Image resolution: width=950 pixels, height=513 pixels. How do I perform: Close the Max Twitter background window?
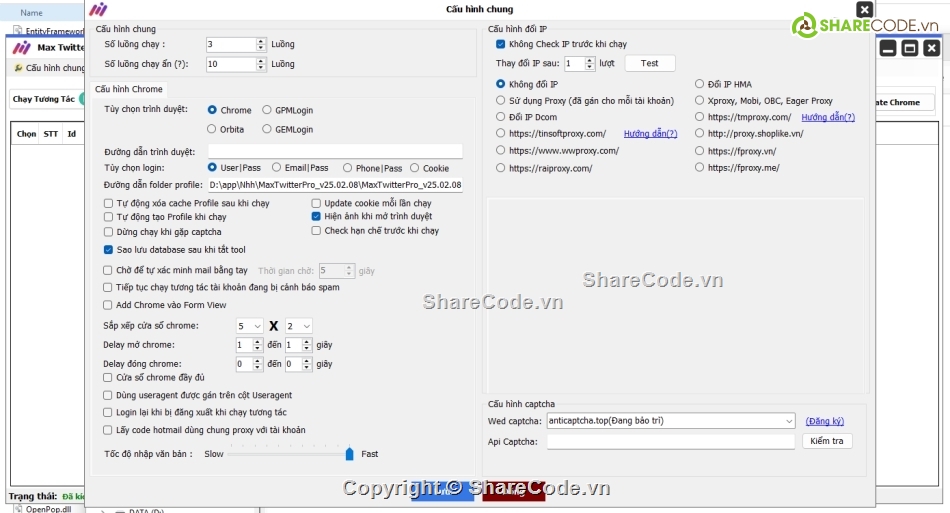point(932,48)
